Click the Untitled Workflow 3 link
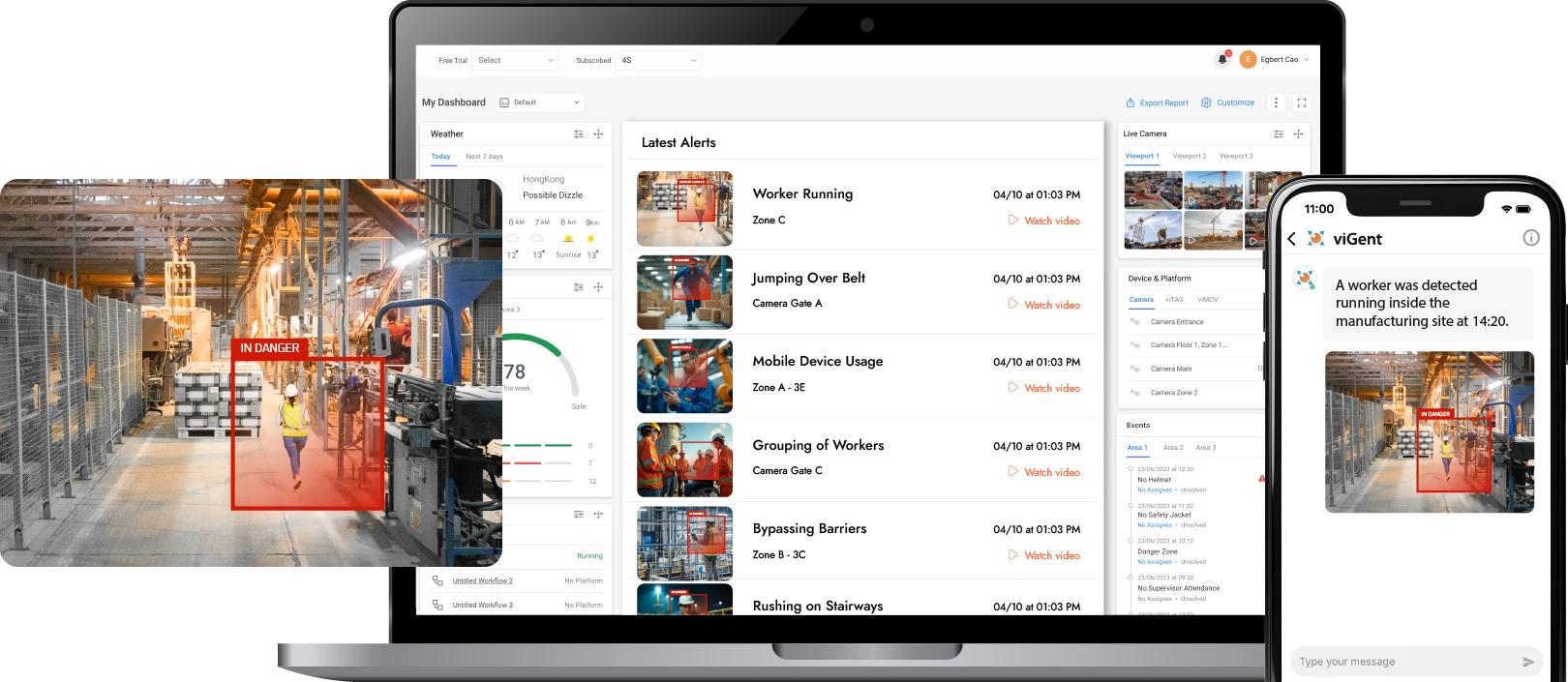1568x682 pixels. 482,605
